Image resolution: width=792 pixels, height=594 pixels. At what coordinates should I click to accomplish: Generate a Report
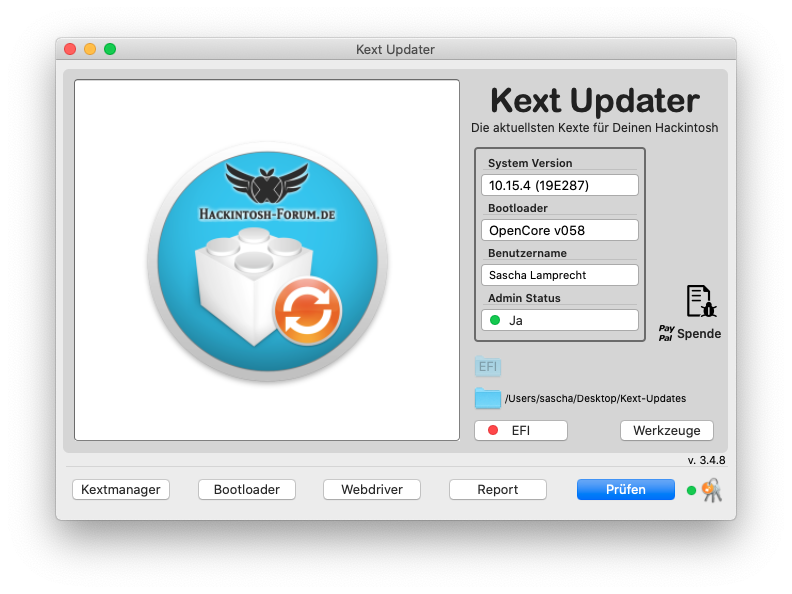pyautogui.click(x=498, y=489)
